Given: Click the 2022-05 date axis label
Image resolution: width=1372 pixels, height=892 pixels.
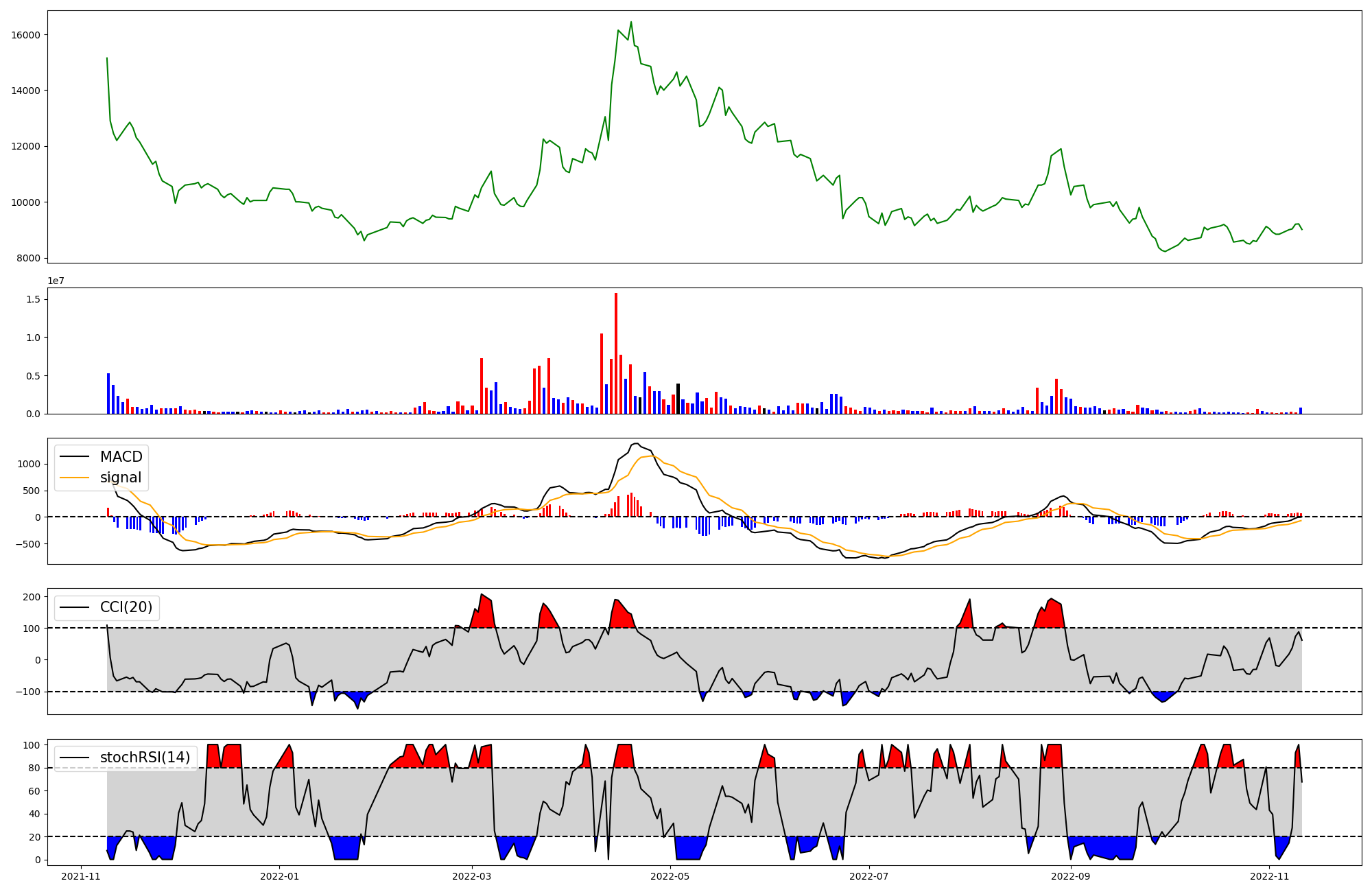Looking at the screenshot, I should (x=670, y=876).
